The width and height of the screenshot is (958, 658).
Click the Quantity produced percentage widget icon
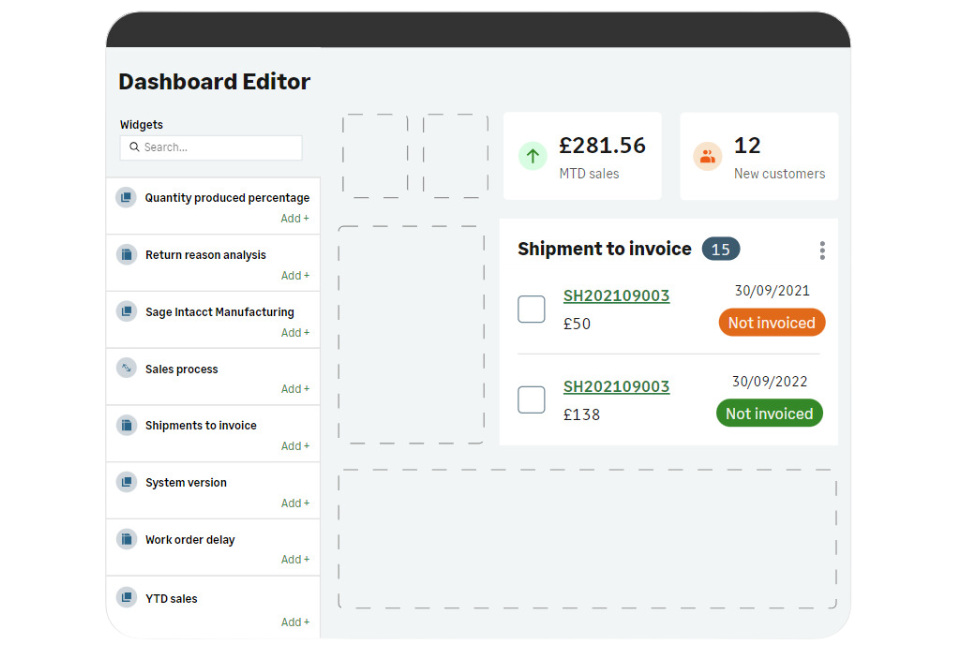126,197
